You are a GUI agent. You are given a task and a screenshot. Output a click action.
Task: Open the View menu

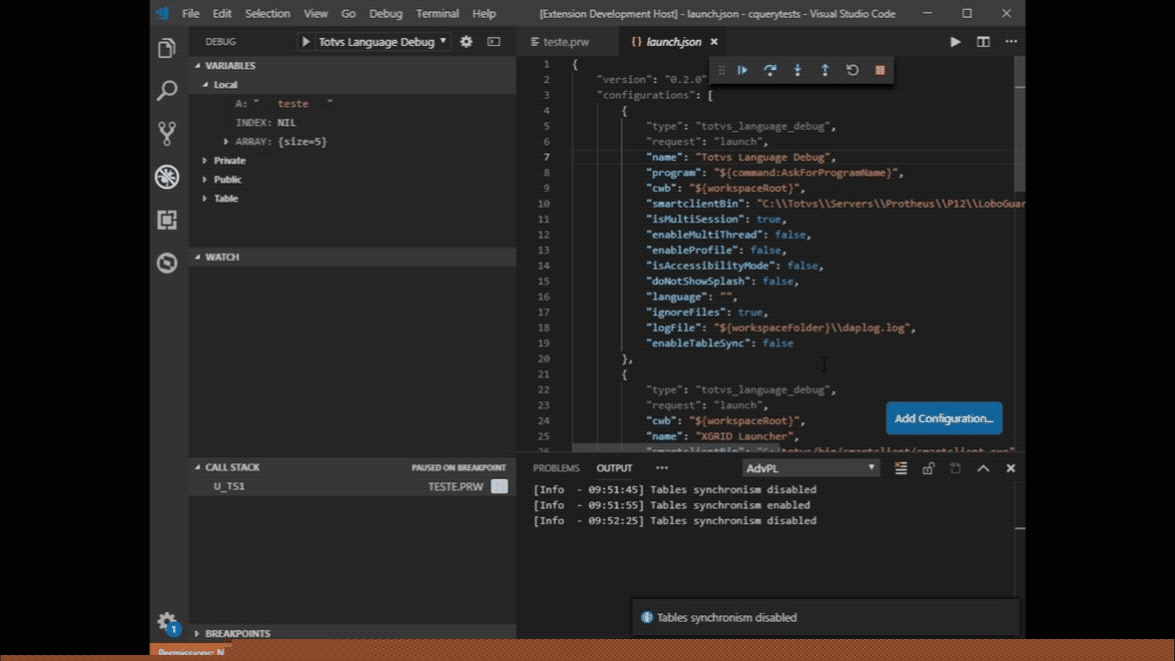tap(315, 13)
